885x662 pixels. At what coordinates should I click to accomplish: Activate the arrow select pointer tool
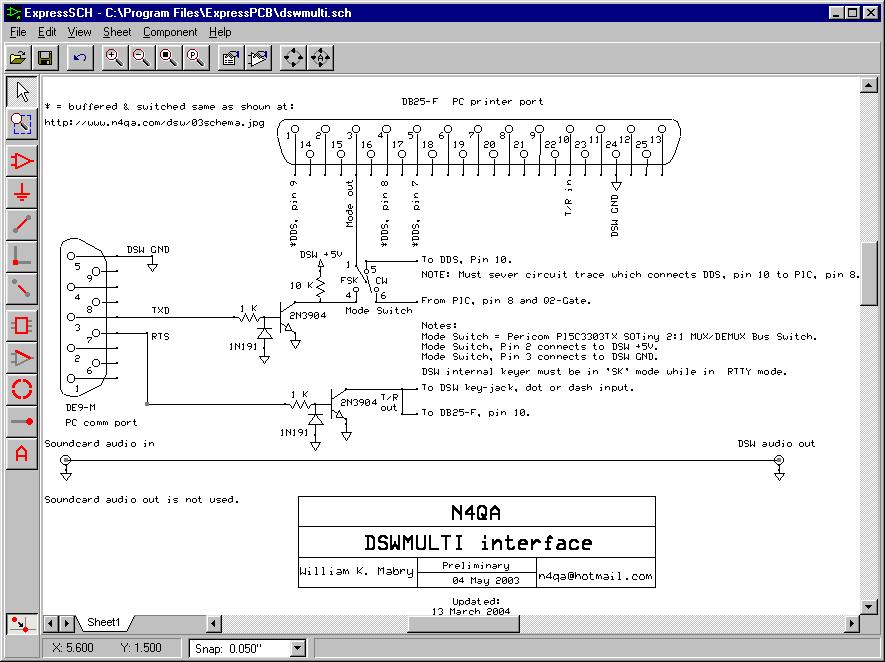22,91
